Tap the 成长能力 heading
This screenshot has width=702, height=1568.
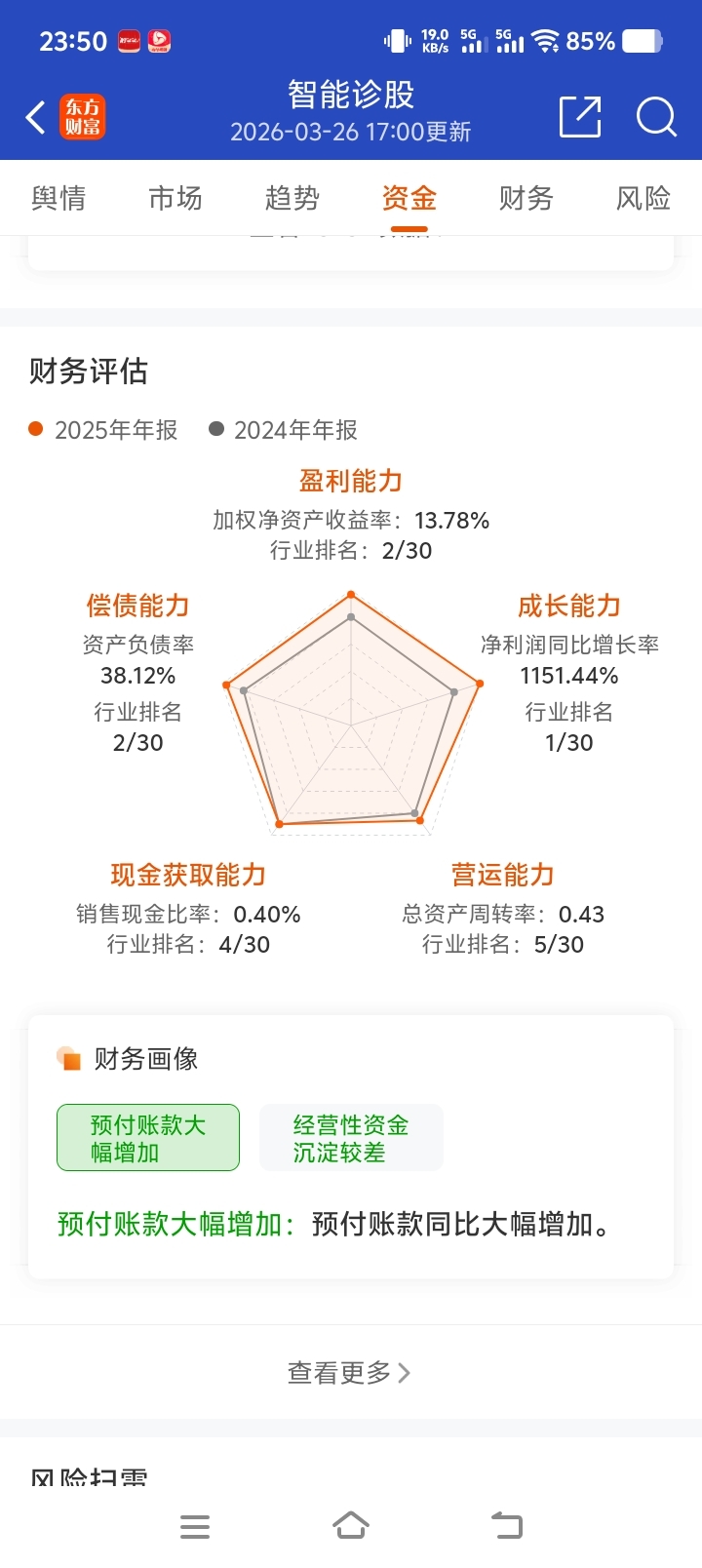tap(569, 606)
